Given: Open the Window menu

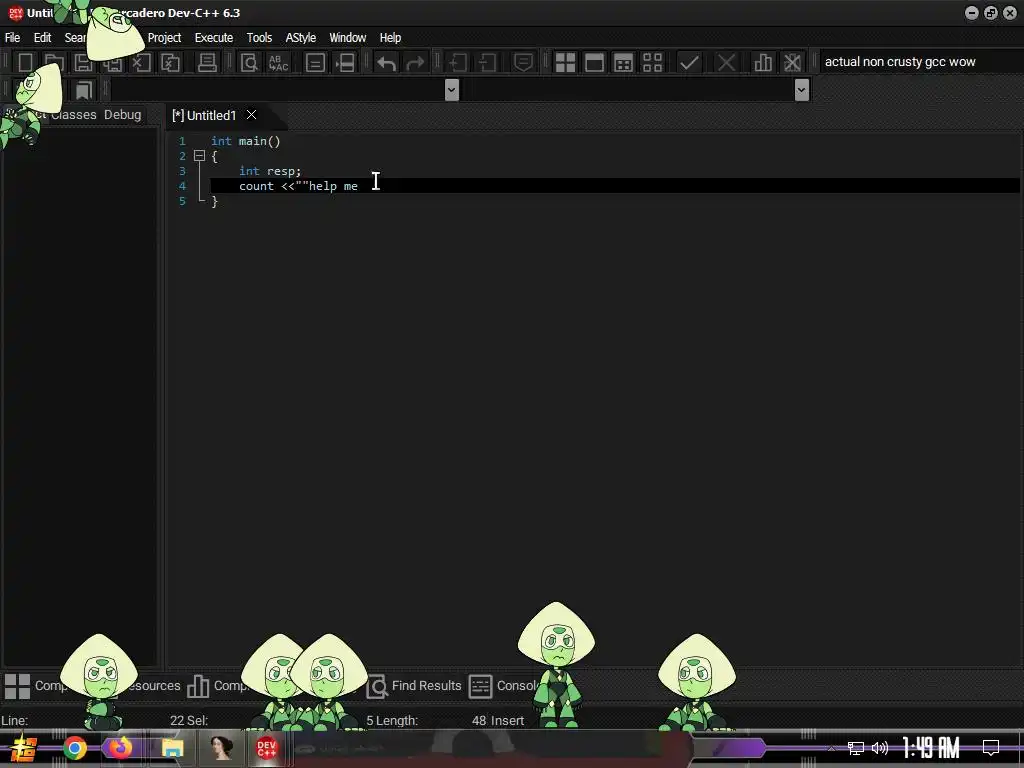Looking at the screenshot, I should pos(347,38).
